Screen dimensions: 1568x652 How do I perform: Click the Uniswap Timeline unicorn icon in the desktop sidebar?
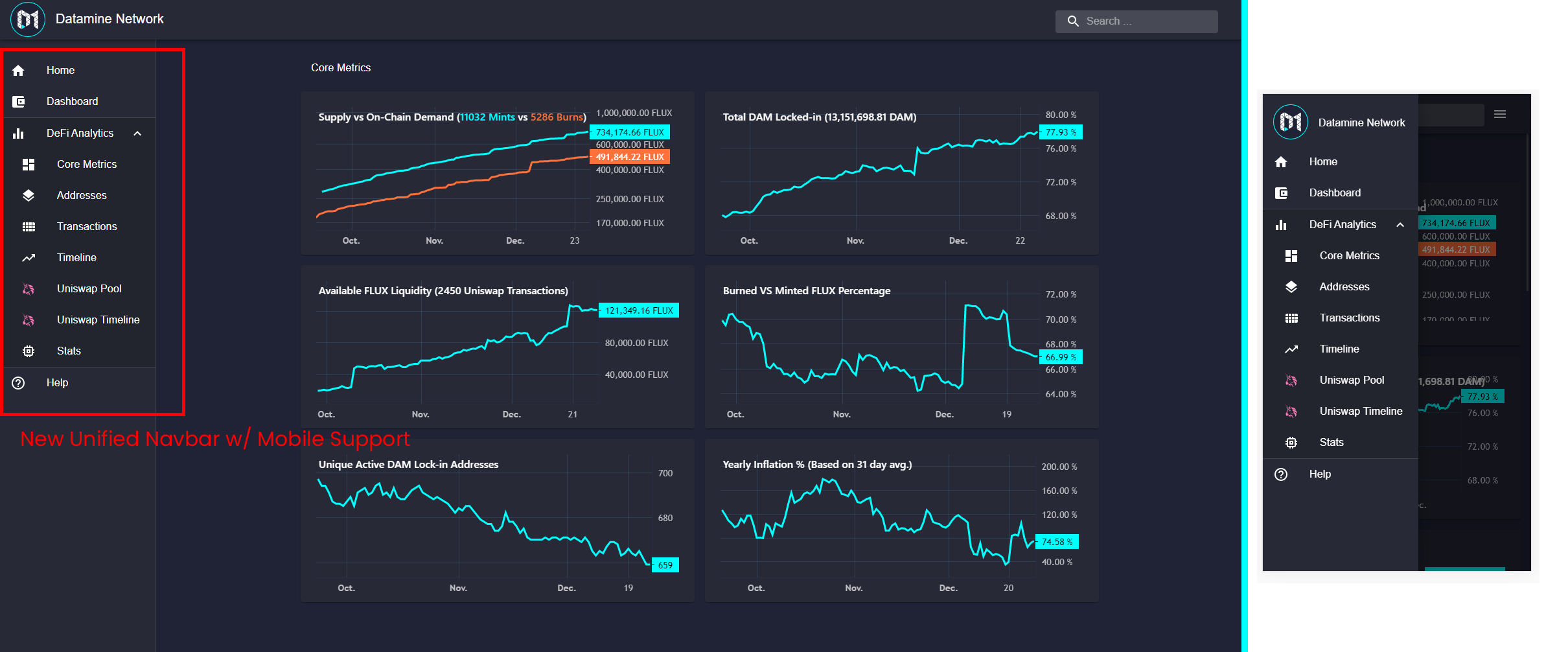coord(29,320)
